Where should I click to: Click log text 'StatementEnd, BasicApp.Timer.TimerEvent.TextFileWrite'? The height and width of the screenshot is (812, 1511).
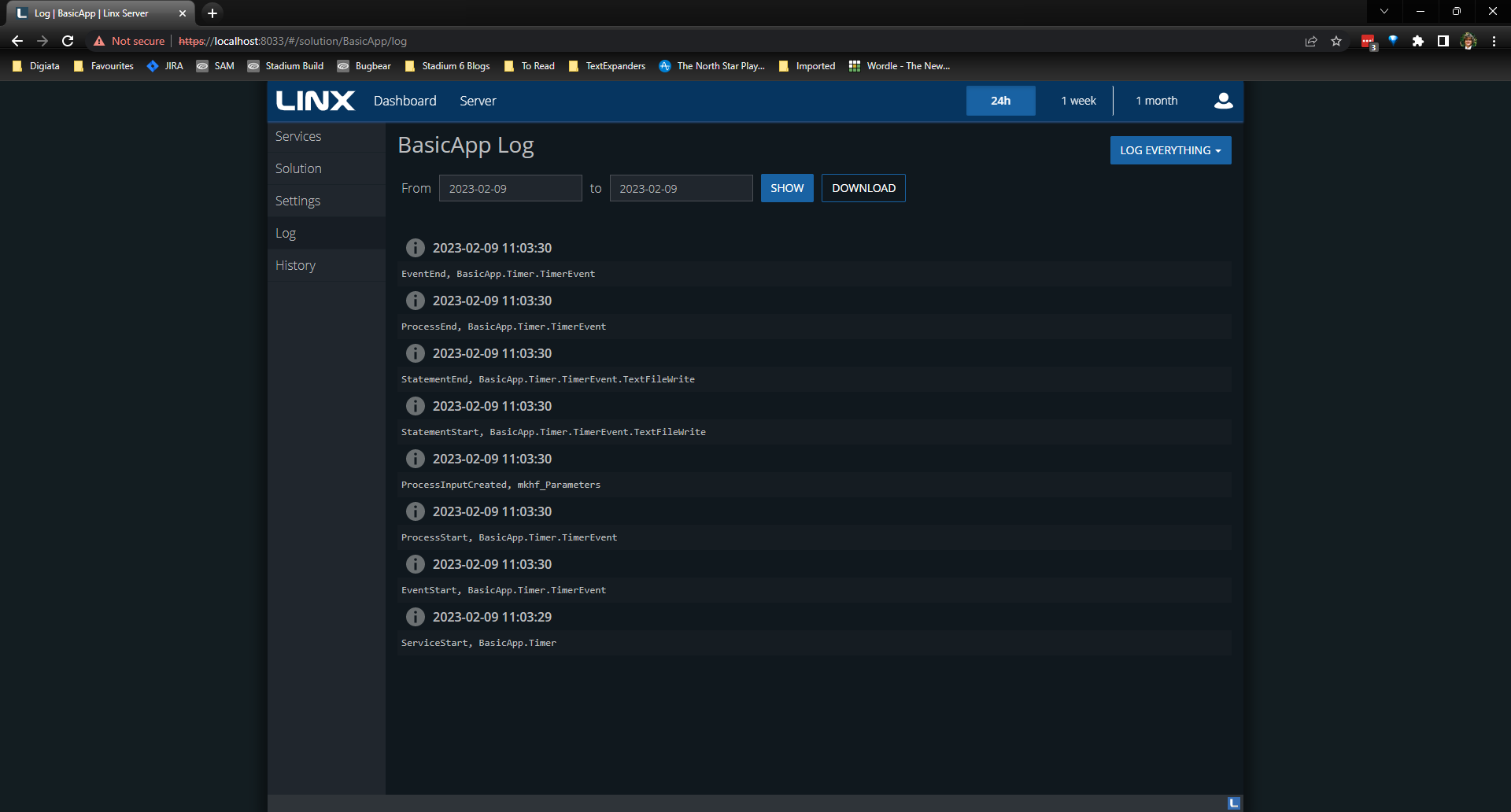click(548, 379)
